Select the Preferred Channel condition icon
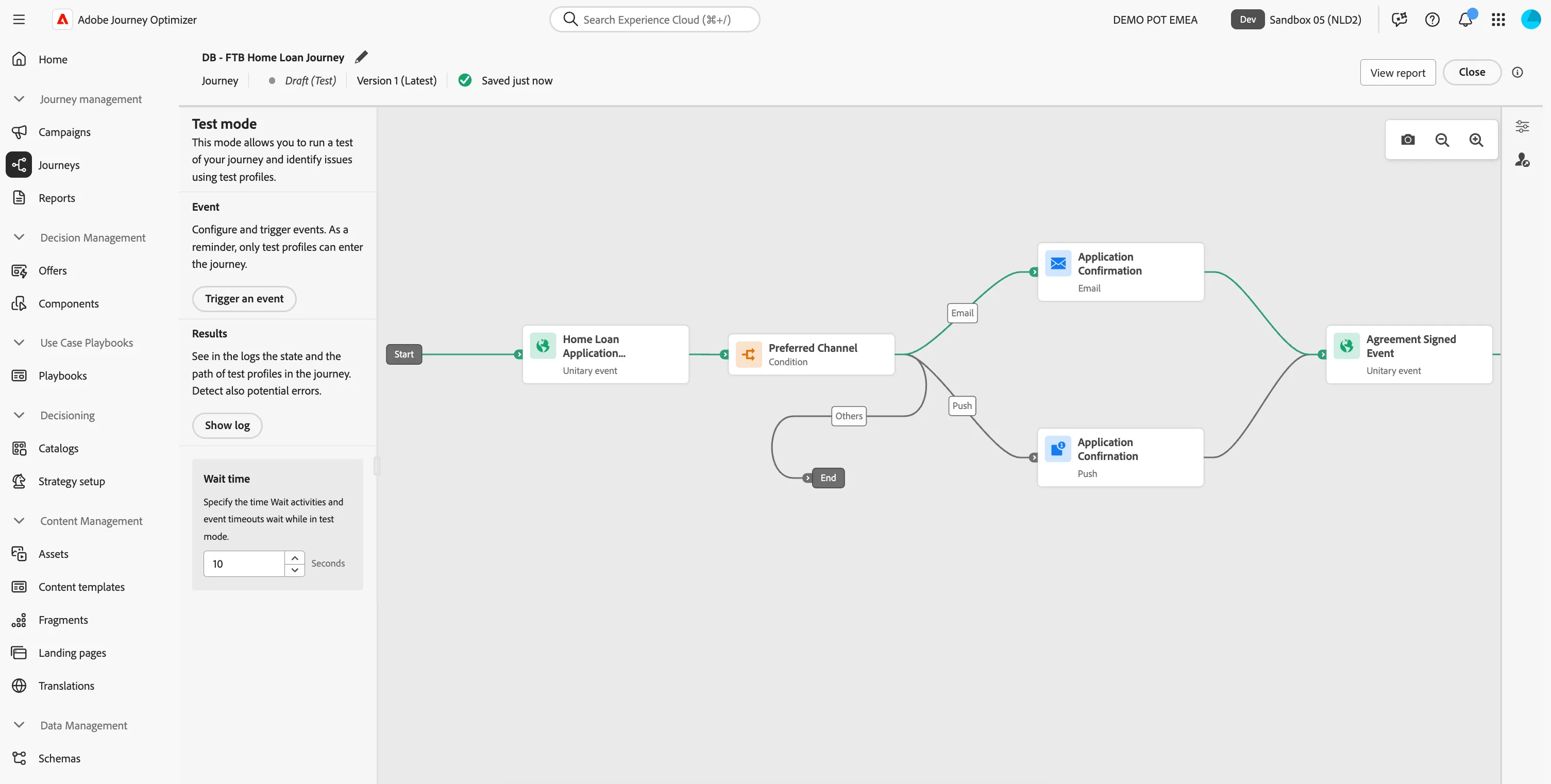Image resolution: width=1551 pixels, height=784 pixels. (748, 354)
